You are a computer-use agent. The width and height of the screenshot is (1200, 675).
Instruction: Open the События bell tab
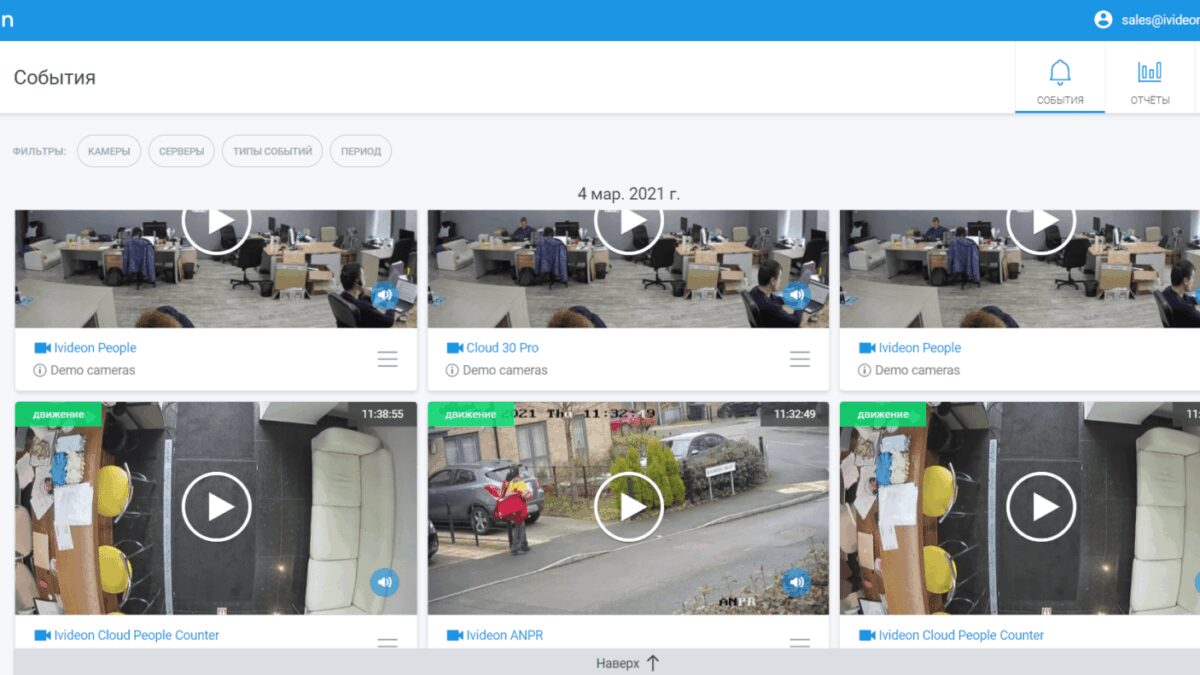[x=1060, y=82]
